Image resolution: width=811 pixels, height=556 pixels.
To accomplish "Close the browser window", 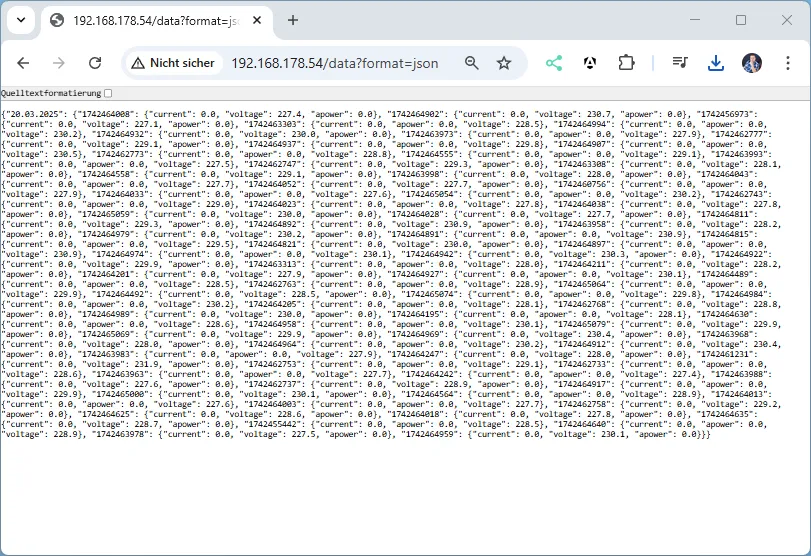I will tap(787, 20).
